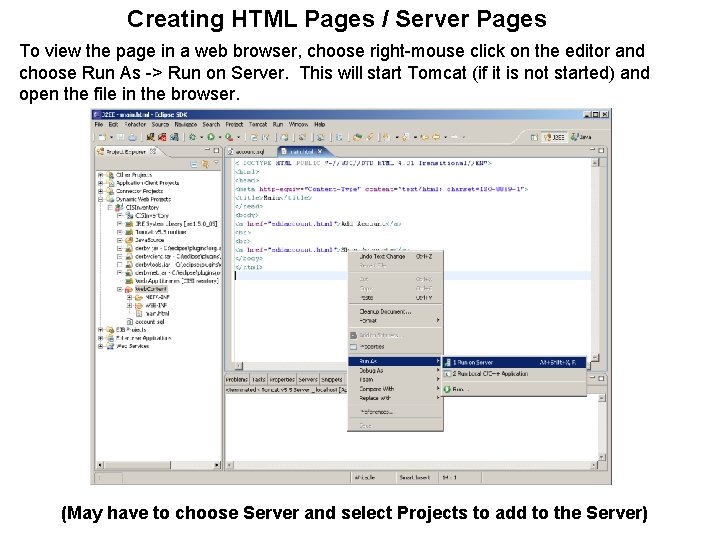The image size is (720, 540).
Task: Select Paste in context menu
Action: click(395, 298)
